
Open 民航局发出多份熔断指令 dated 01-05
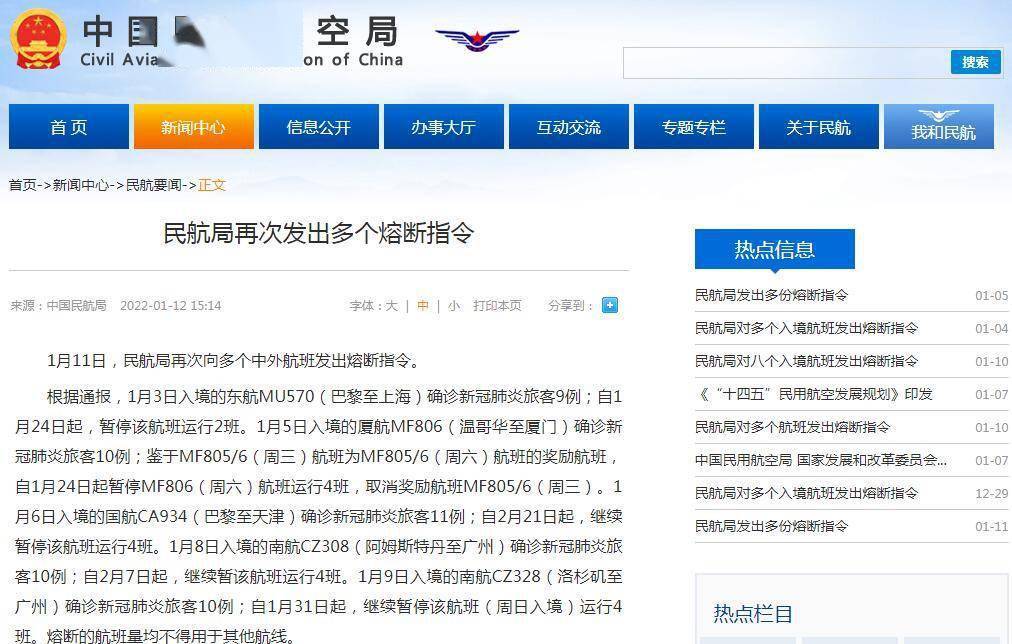tap(771, 296)
